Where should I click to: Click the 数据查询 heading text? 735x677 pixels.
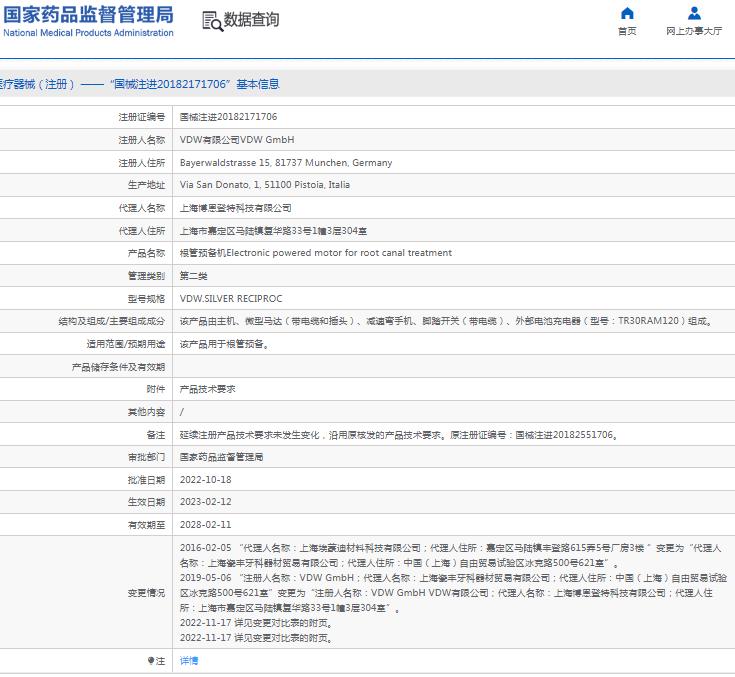(x=251, y=20)
